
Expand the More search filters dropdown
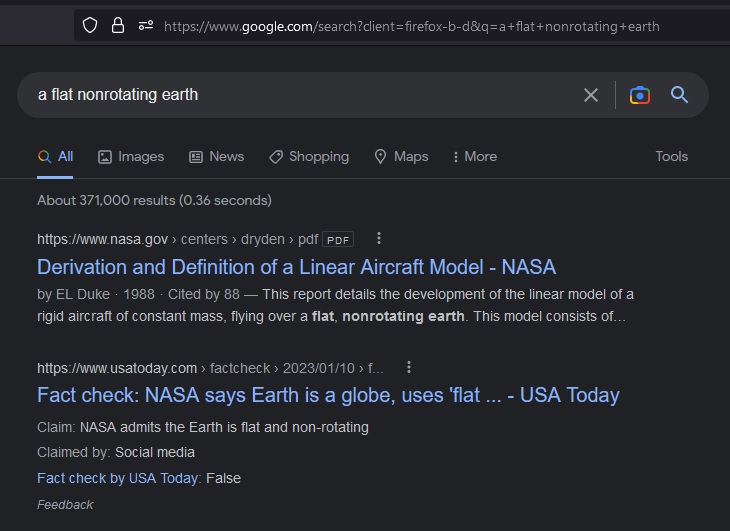475,157
